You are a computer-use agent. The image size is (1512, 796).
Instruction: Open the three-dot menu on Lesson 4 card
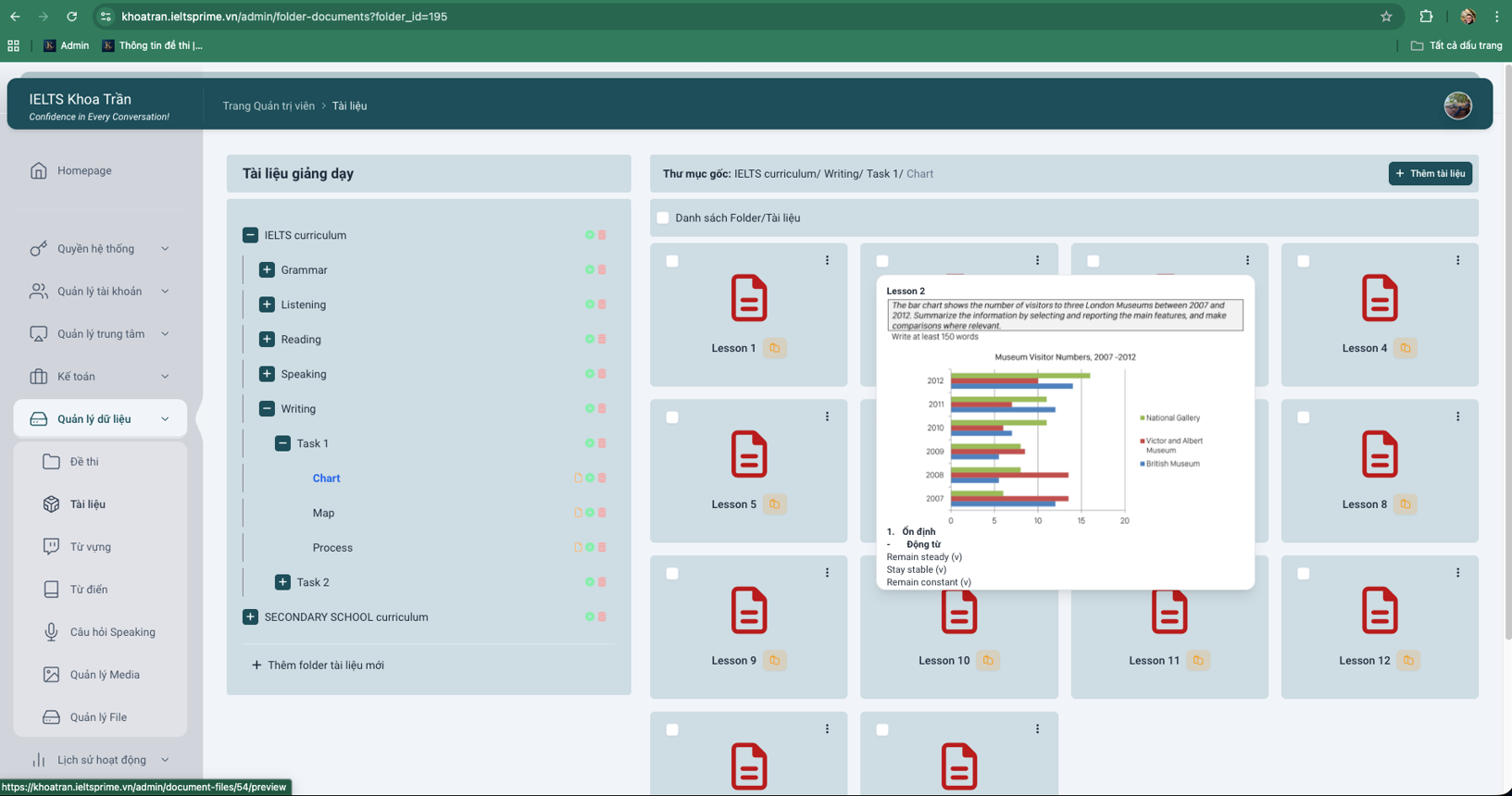tap(1457, 261)
